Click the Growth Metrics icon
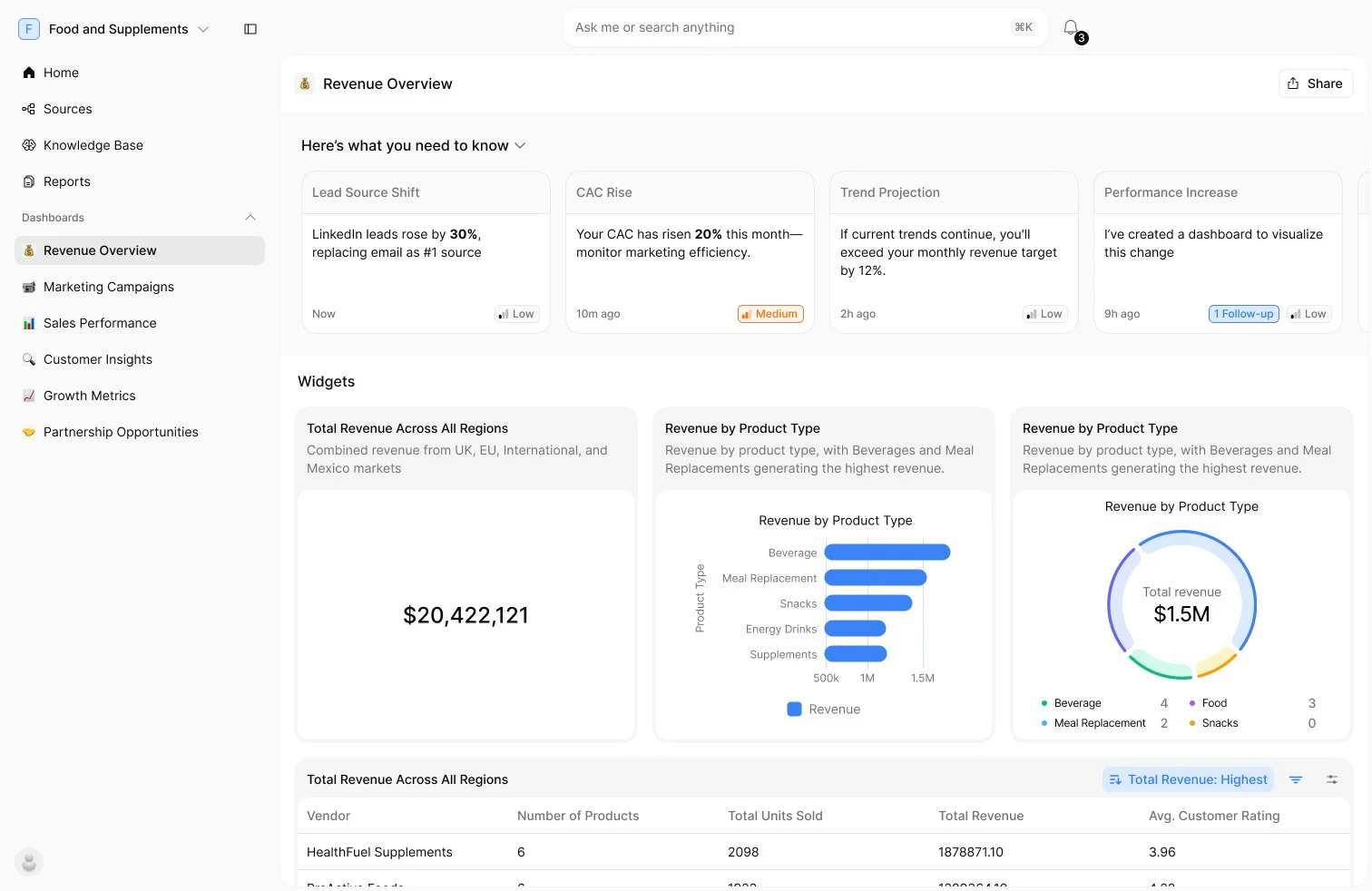Screen dimensions: 1372x891 pos(29,396)
